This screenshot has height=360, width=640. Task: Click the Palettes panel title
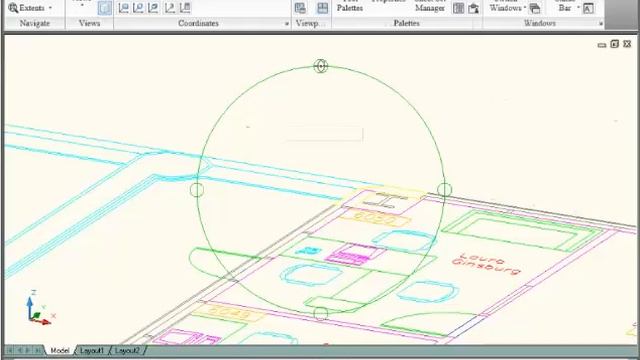407,23
